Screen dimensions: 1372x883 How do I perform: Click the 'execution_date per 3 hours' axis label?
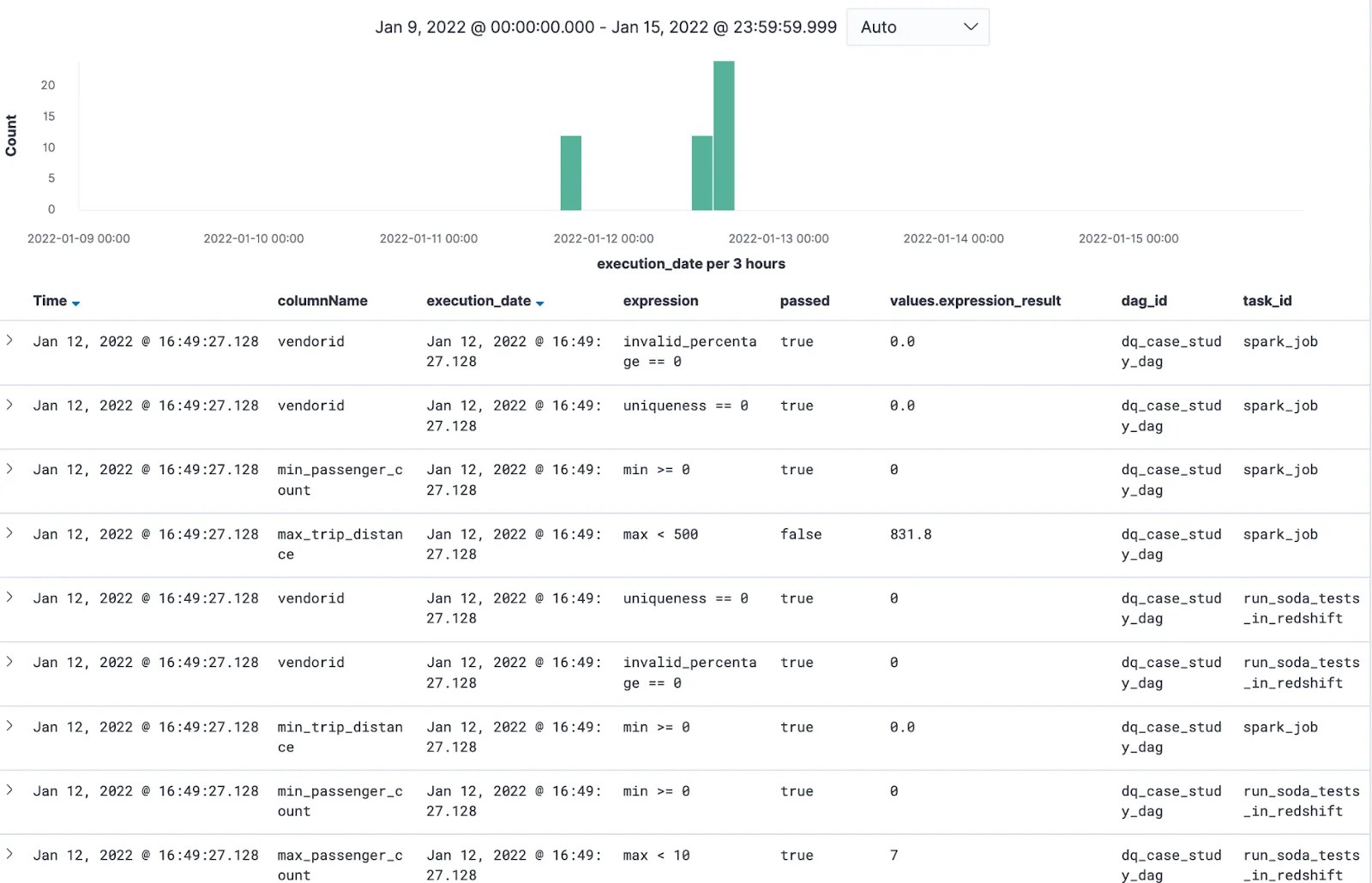coord(691,264)
